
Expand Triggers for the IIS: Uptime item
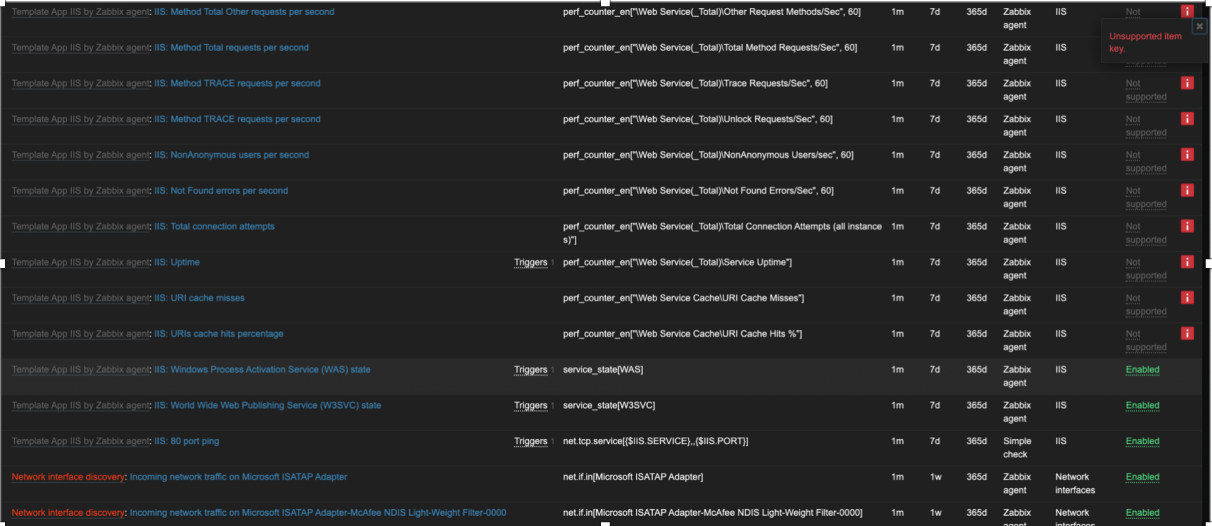(x=530, y=263)
